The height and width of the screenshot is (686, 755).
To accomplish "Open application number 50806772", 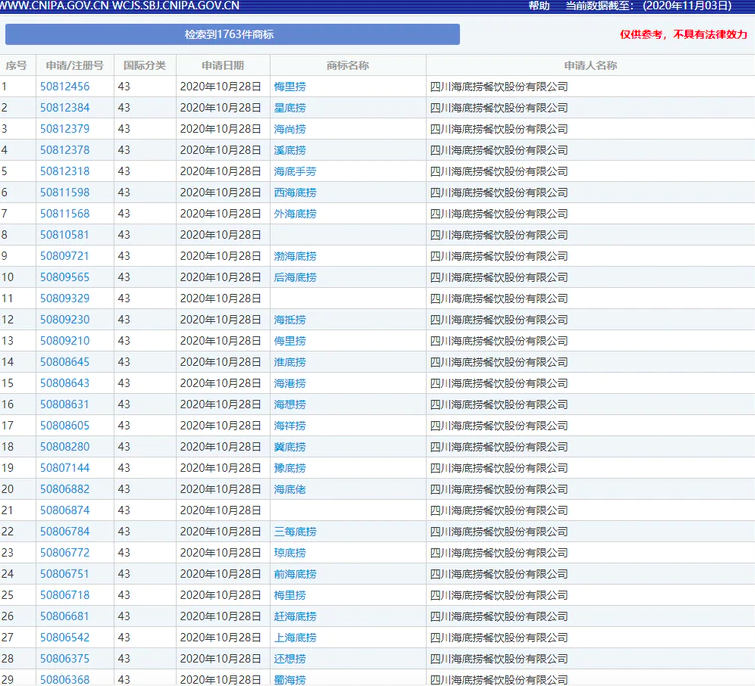I will (x=65, y=553).
